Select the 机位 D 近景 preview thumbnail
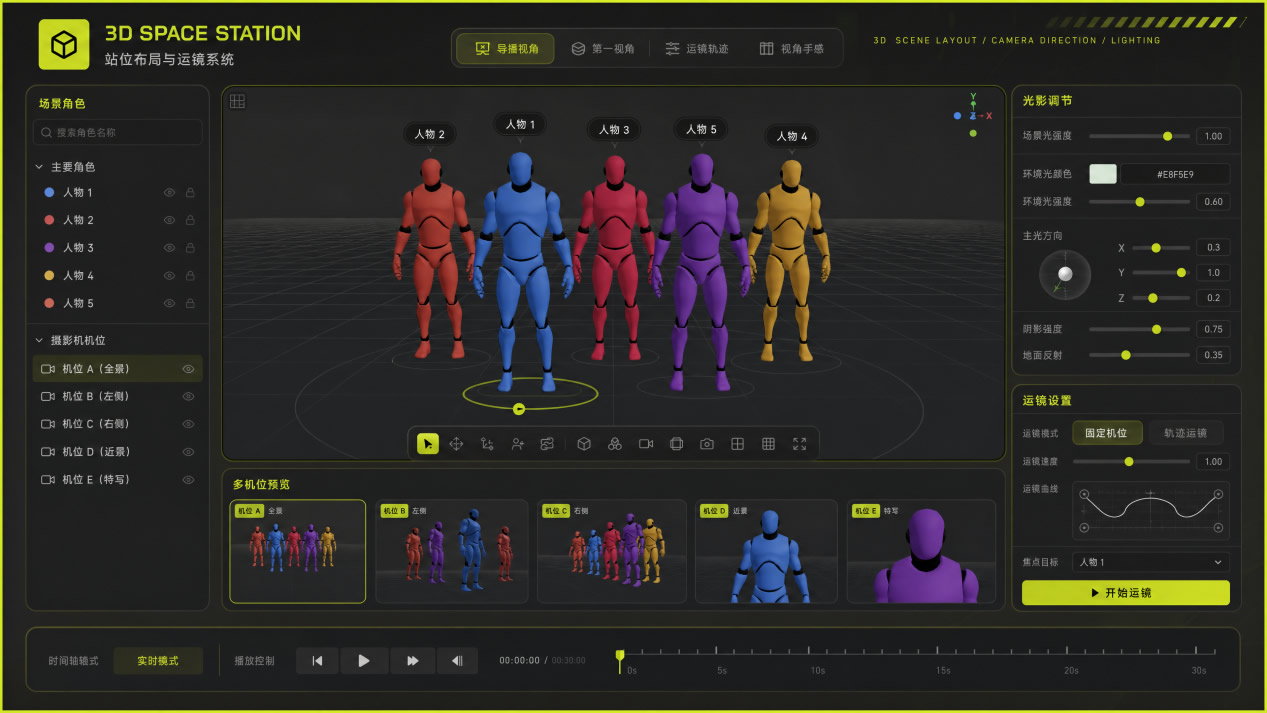This screenshot has height=713, width=1267. (766, 551)
